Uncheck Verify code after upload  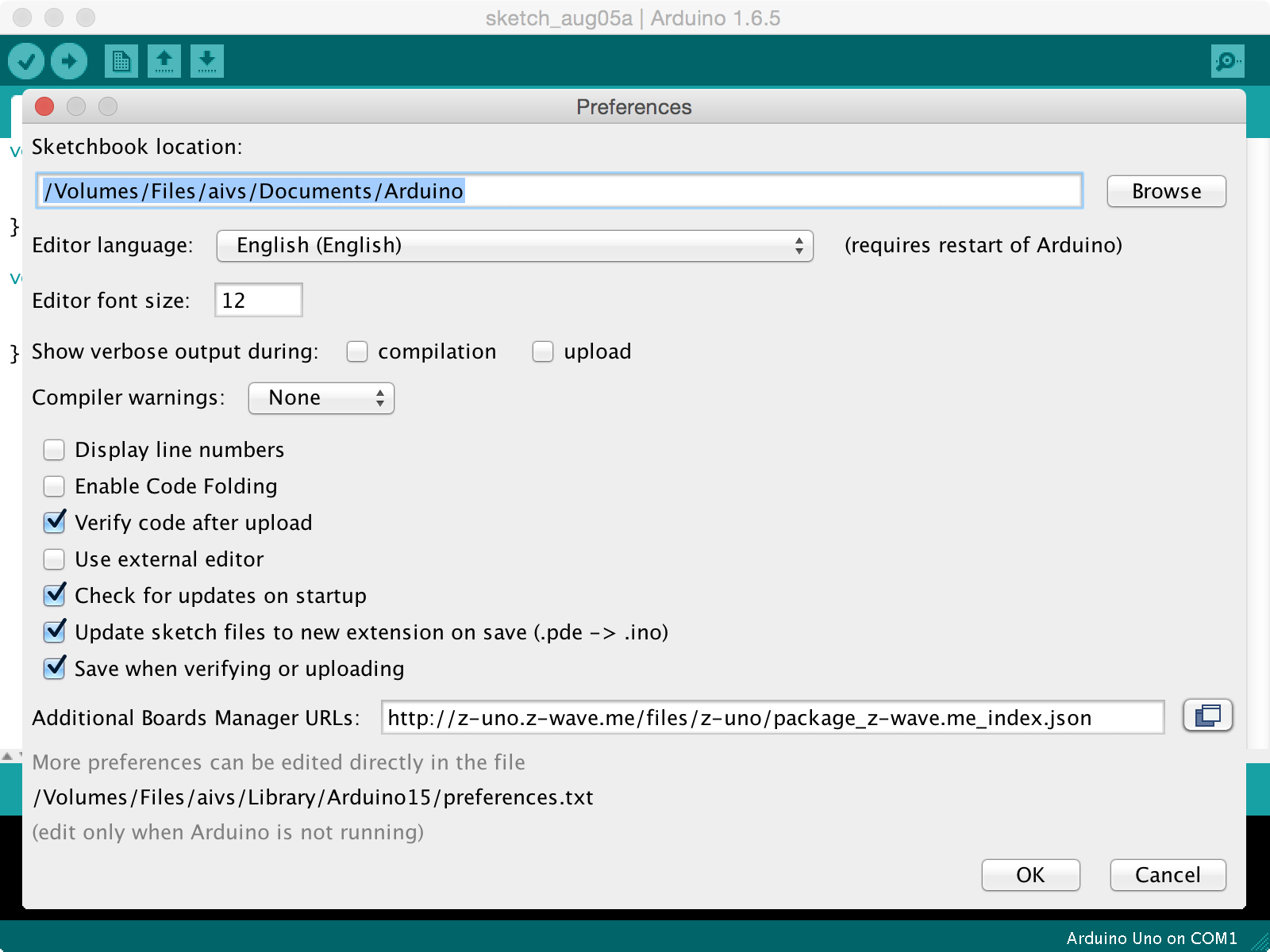[x=54, y=522]
